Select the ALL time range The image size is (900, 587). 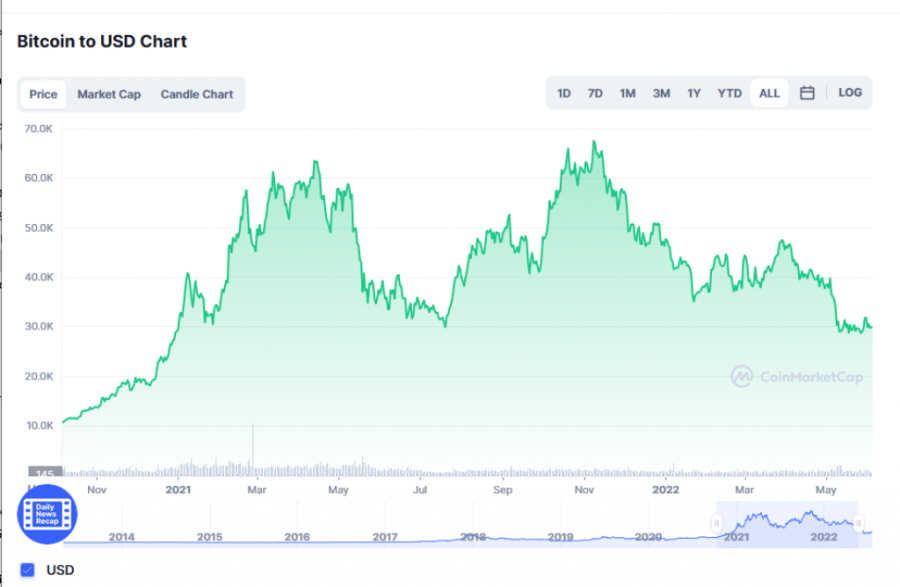click(x=769, y=93)
